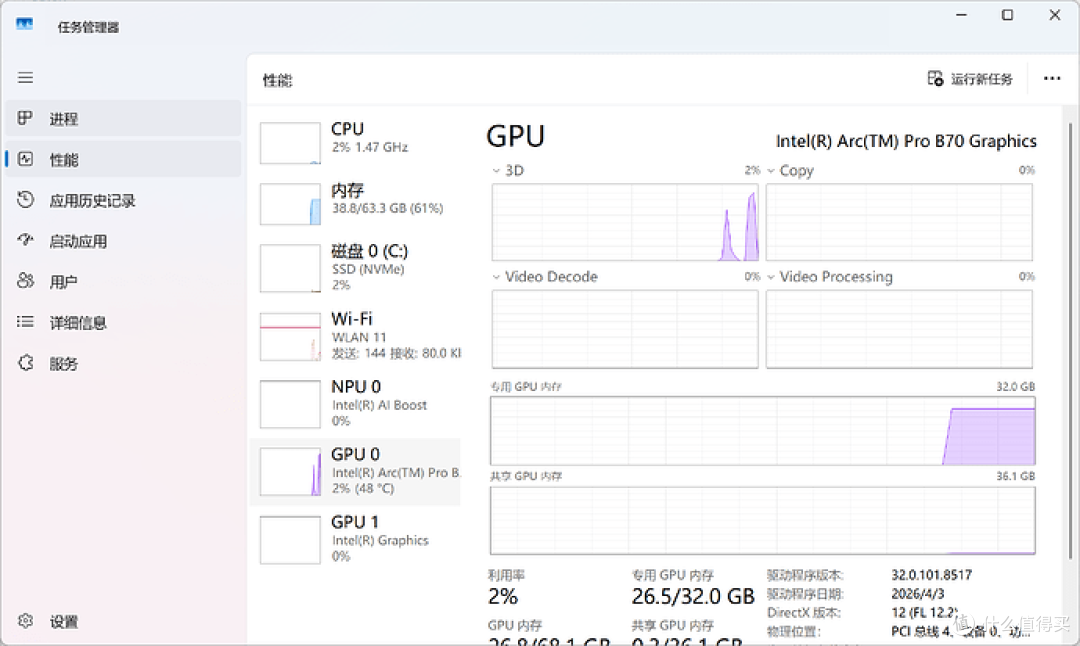Click the 运行新任务 run new task icon
The image size is (1080, 646).
point(935,79)
